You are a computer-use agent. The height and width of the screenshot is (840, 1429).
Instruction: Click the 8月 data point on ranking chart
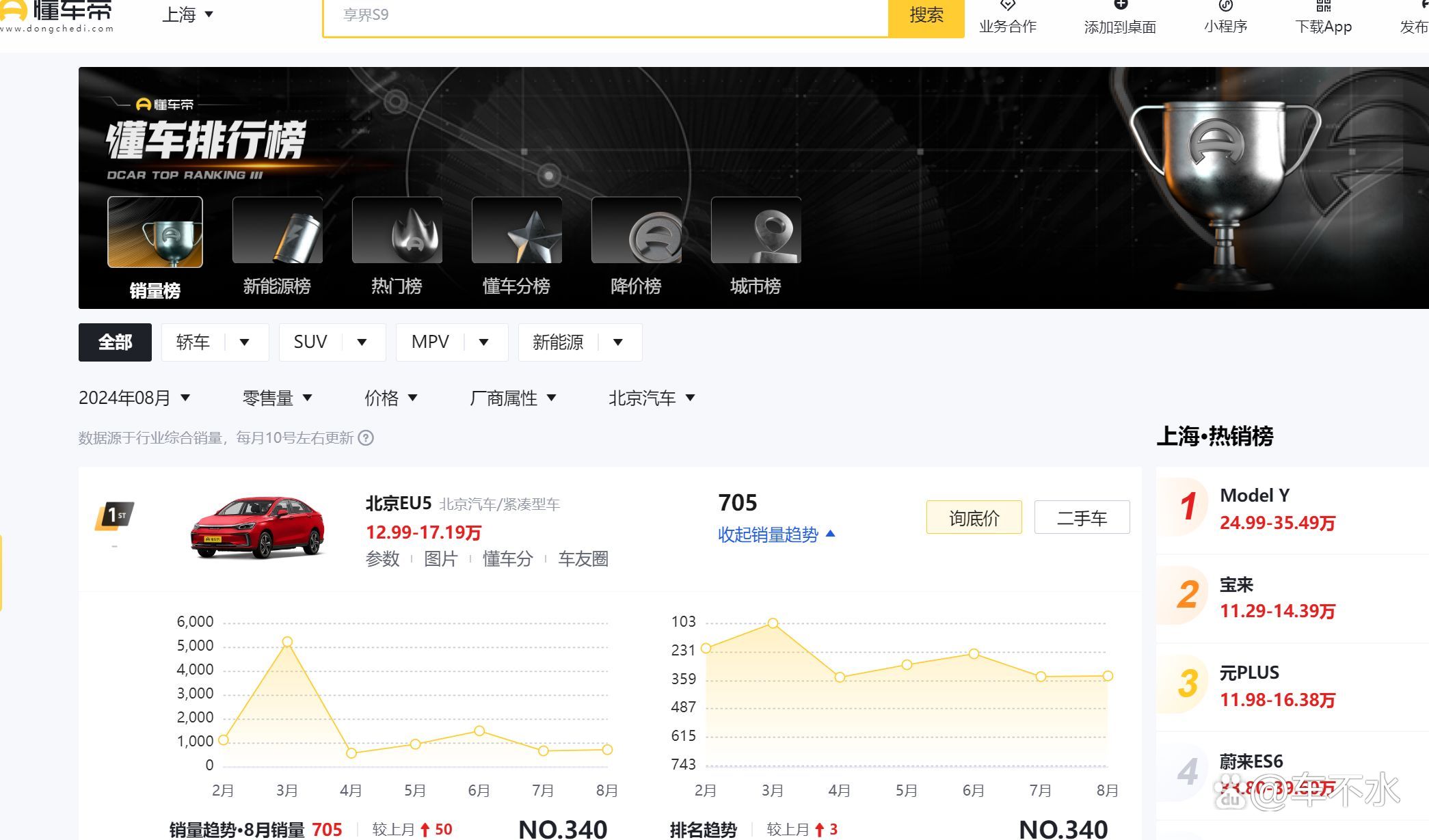tap(1108, 676)
